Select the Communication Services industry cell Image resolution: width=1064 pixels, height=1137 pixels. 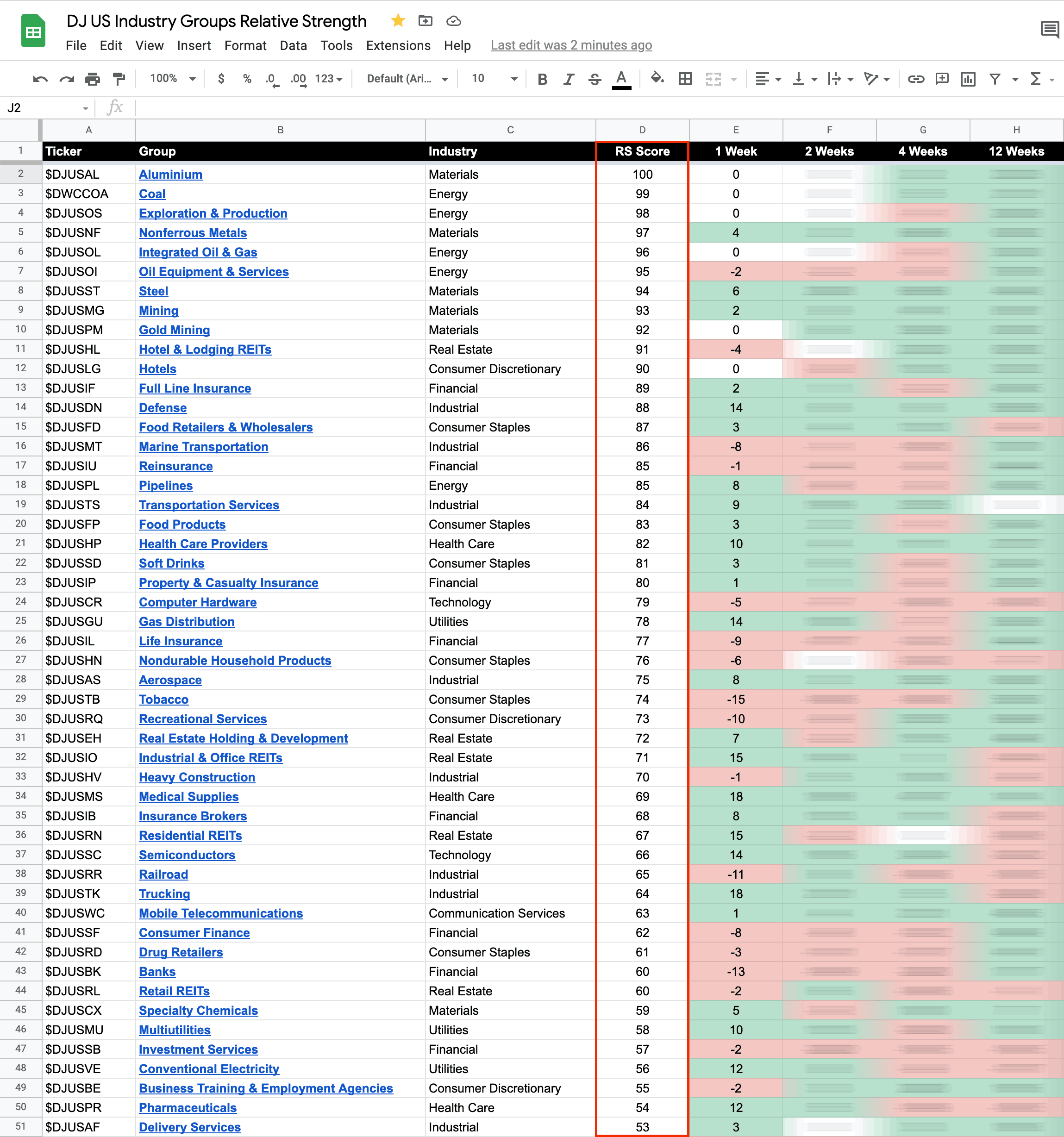(510, 913)
